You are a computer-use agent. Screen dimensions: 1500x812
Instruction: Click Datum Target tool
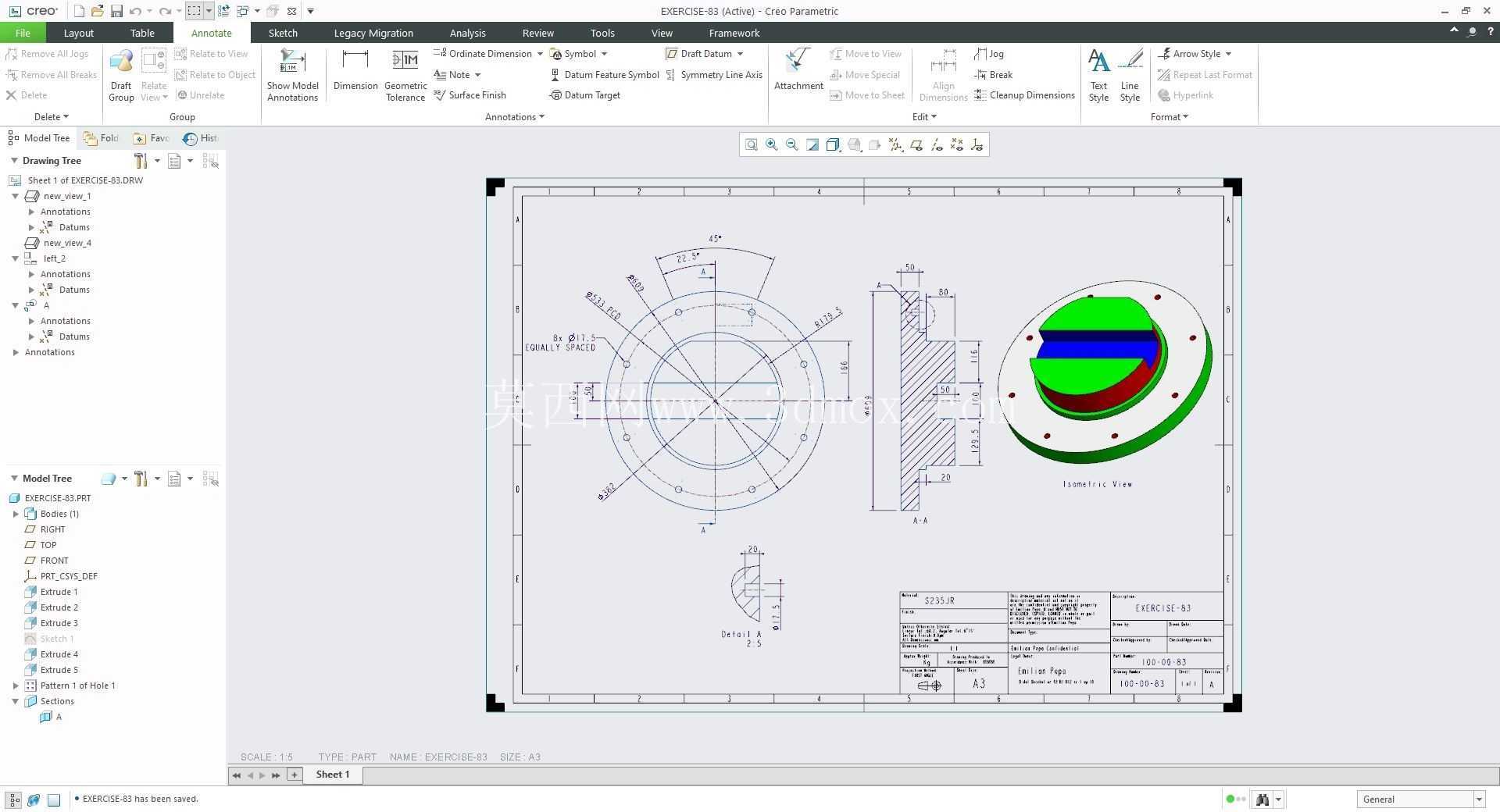[x=585, y=95]
